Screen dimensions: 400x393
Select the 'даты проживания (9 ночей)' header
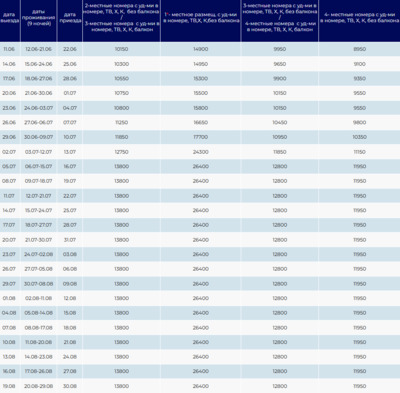coord(39,18)
